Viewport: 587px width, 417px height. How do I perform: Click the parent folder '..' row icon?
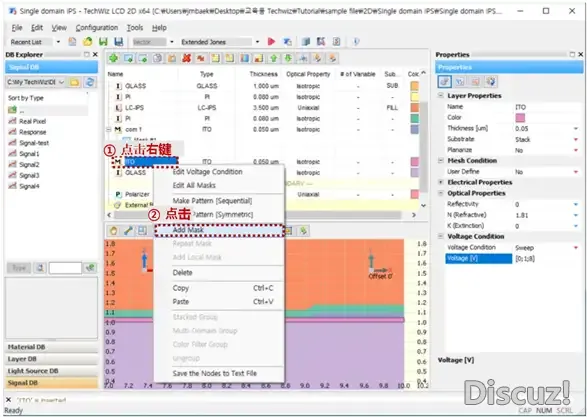pyautogui.click(x=12, y=110)
